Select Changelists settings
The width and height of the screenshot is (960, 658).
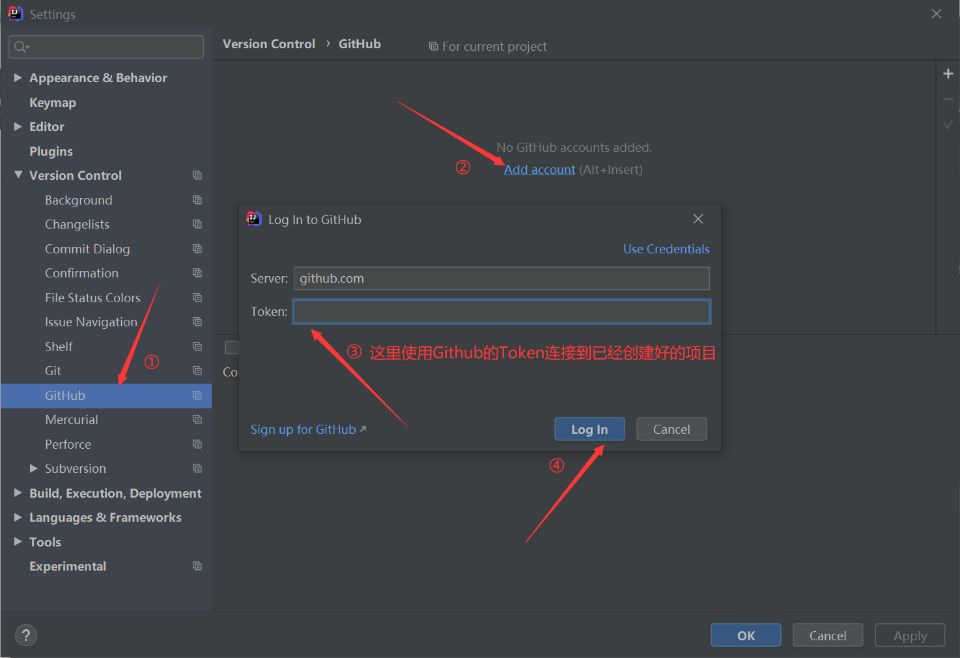77,225
